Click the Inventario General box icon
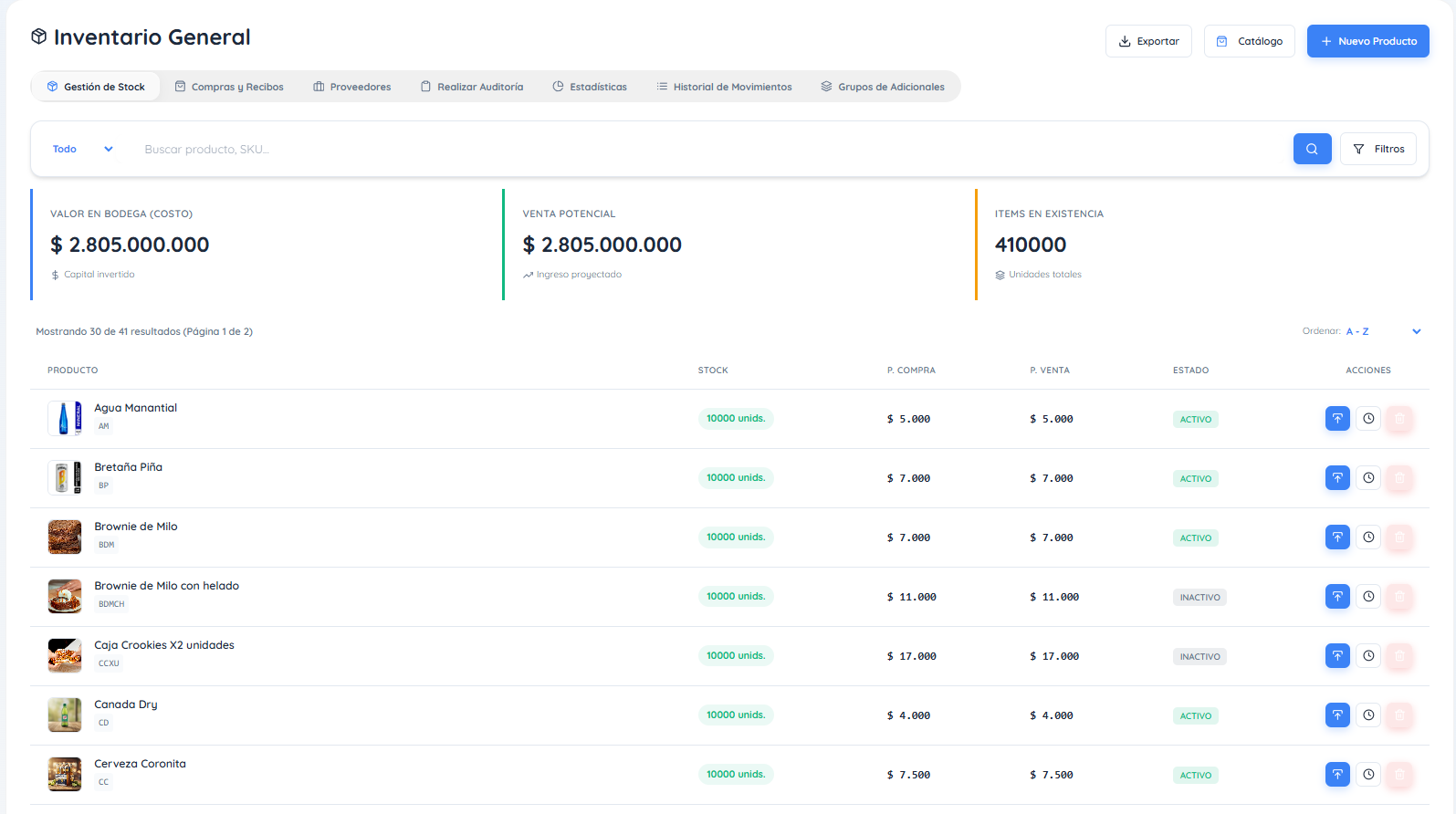This screenshot has height=814, width=1456. 38,37
